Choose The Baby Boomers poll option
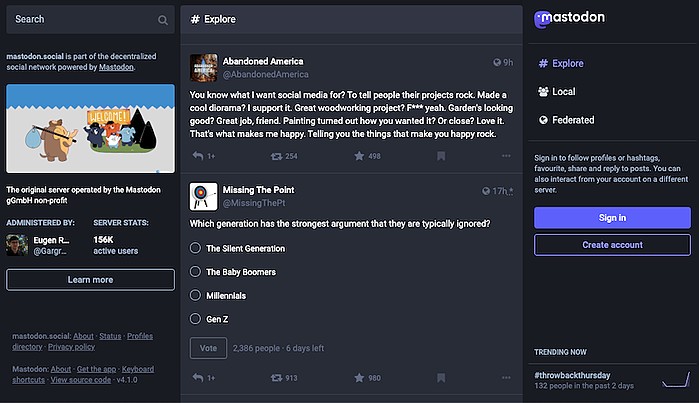Viewport: 699px width, 403px height. point(196,271)
